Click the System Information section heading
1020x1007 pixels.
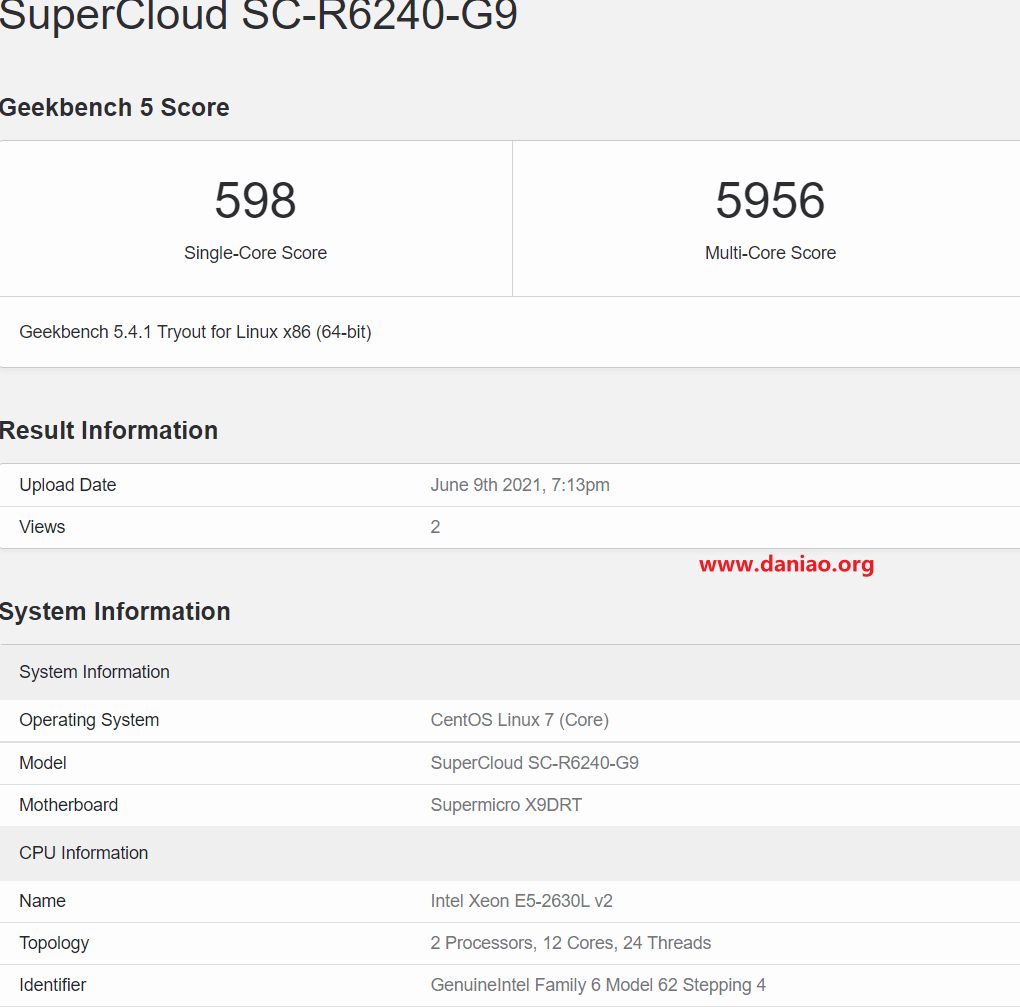click(x=115, y=611)
